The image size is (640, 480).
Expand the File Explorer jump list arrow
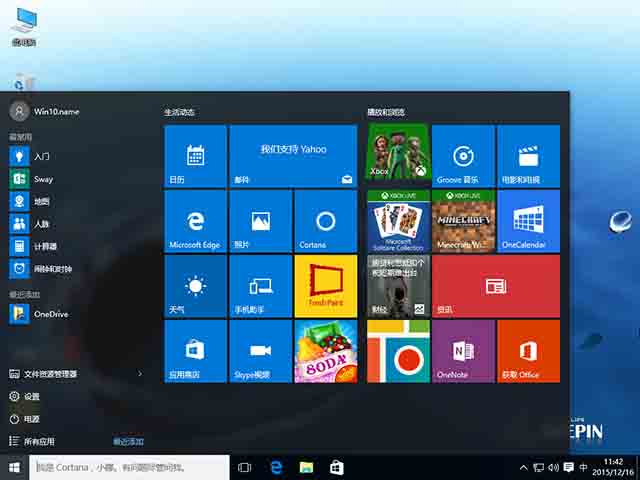point(139,374)
